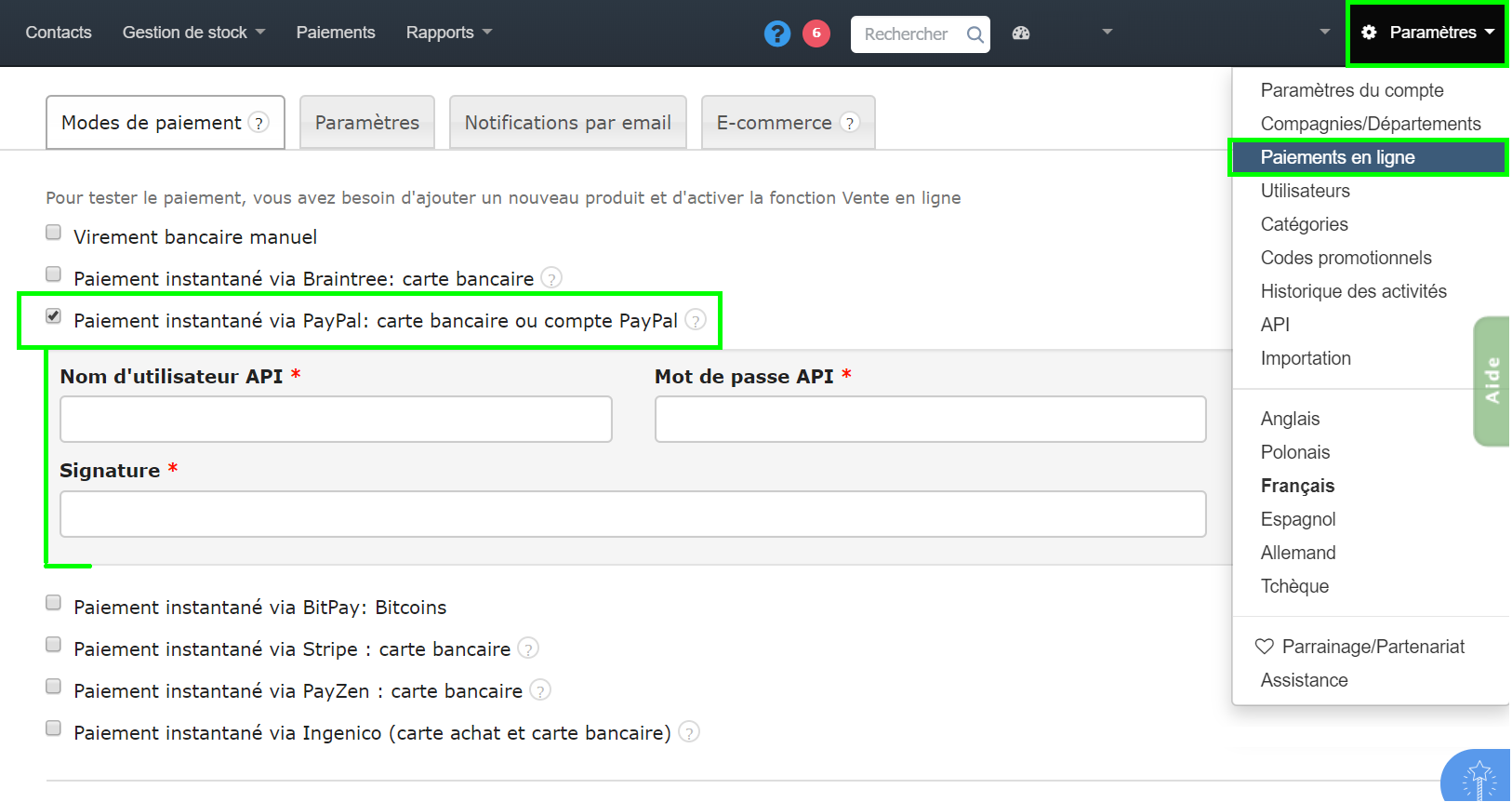Open the blue wizard wand button
Viewport: 1512px width, 802px height.
coord(1479,778)
